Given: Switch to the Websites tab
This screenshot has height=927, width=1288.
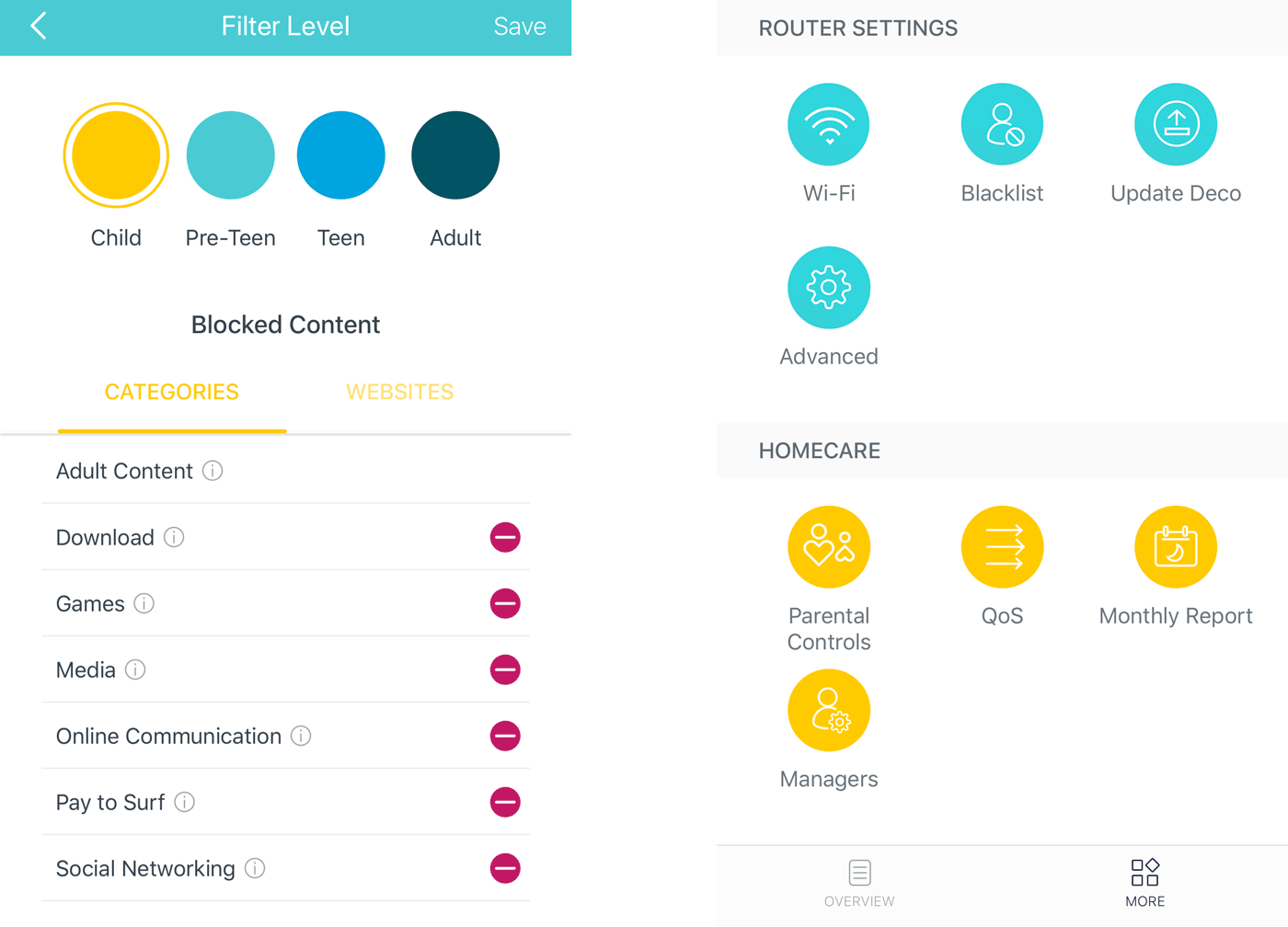Looking at the screenshot, I should 399,392.
